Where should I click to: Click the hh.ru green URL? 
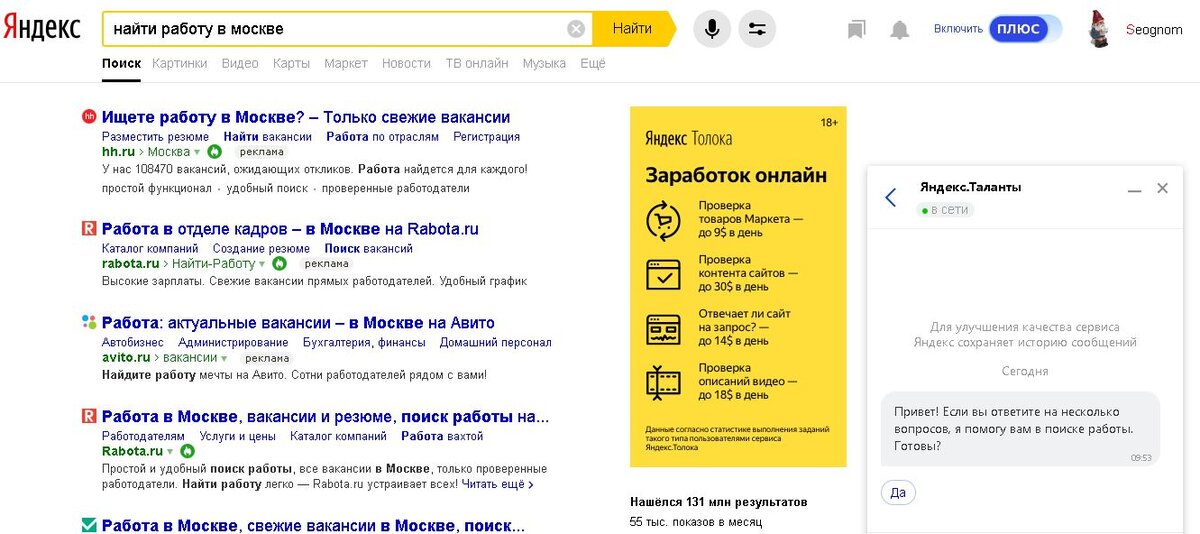pyautogui.click(x=118, y=152)
